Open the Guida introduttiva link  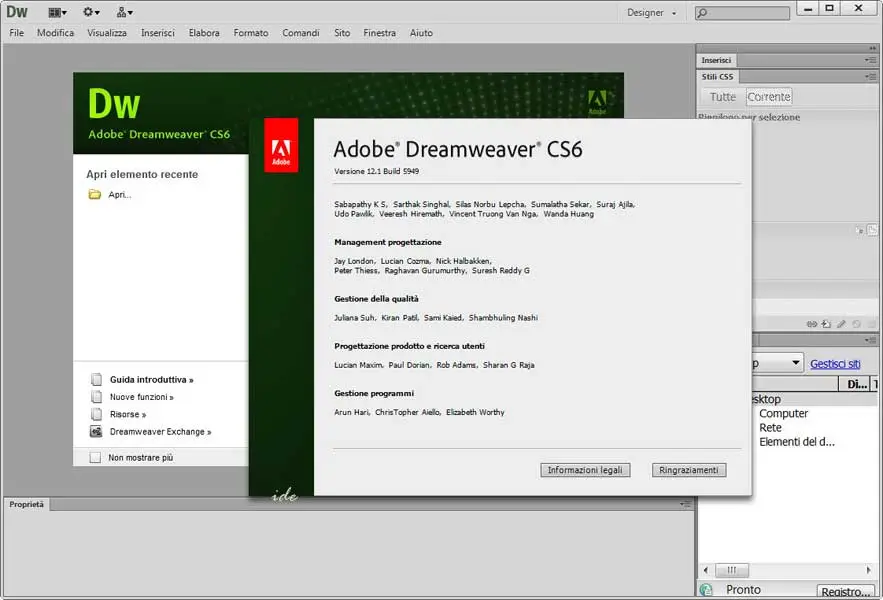click(x=151, y=380)
